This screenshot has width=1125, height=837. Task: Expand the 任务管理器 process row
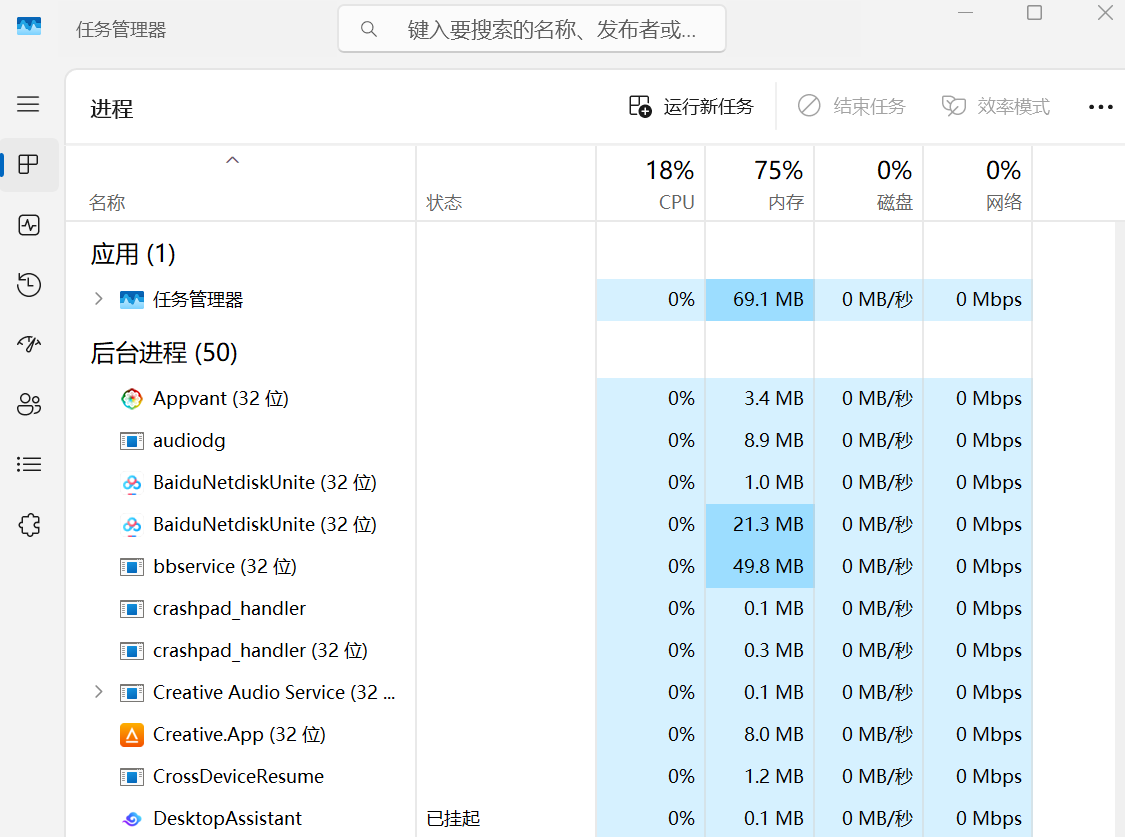(98, 299)
